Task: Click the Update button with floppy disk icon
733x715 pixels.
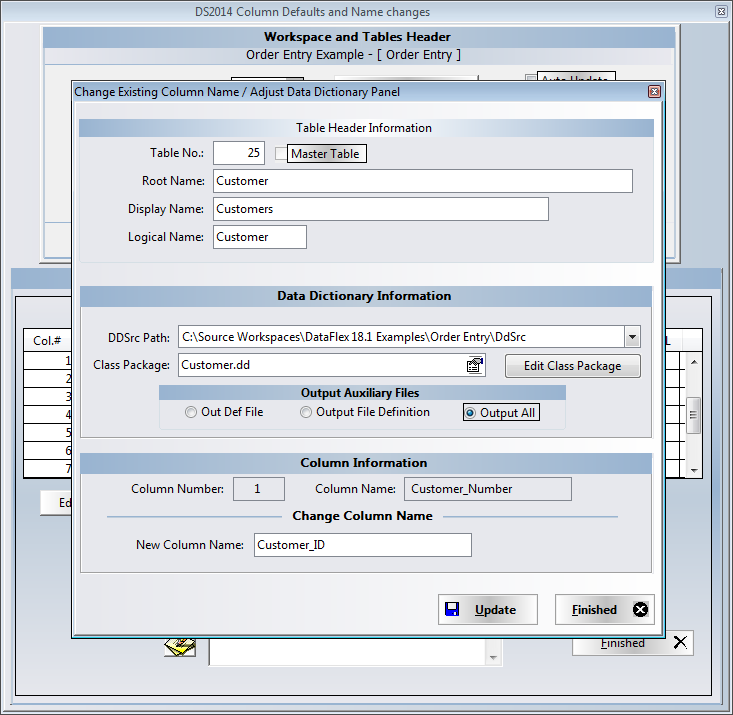Action: coord(488,610)
